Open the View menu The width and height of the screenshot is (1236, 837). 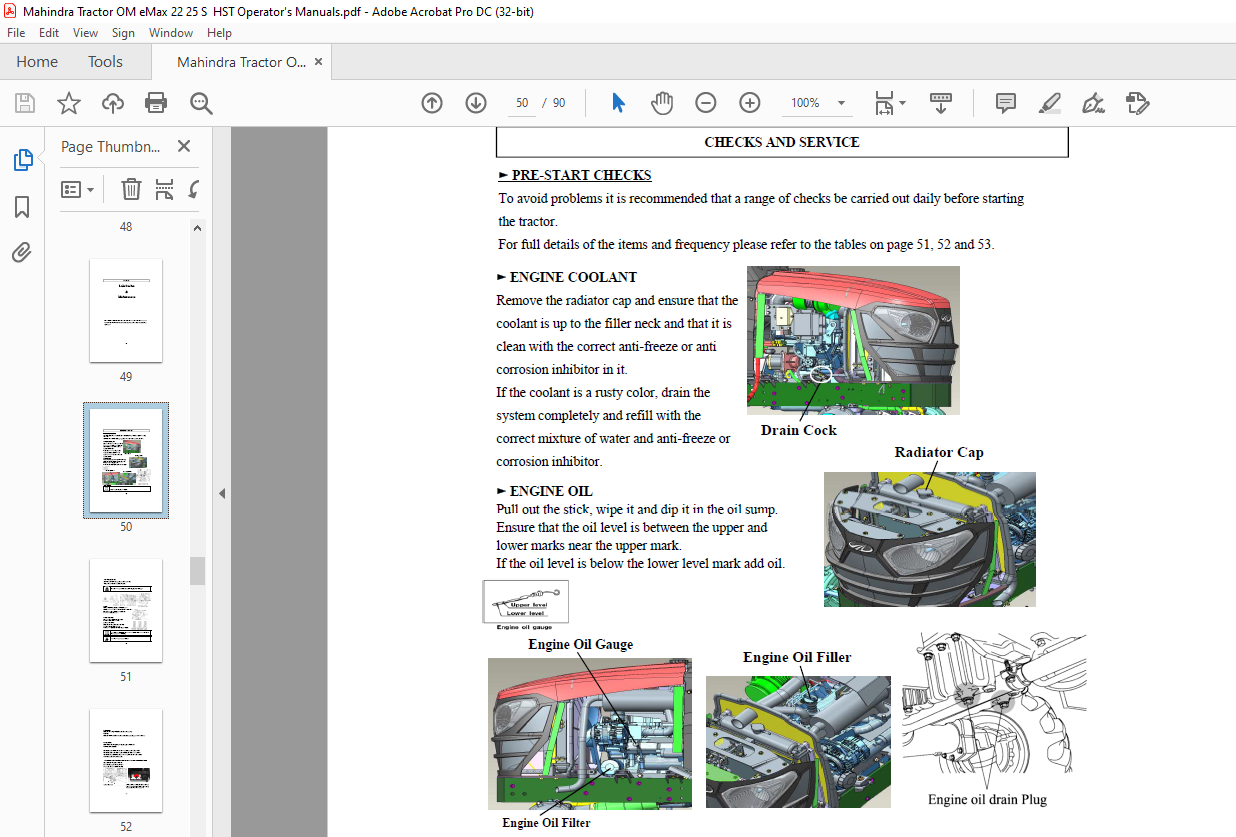[85, 33]
